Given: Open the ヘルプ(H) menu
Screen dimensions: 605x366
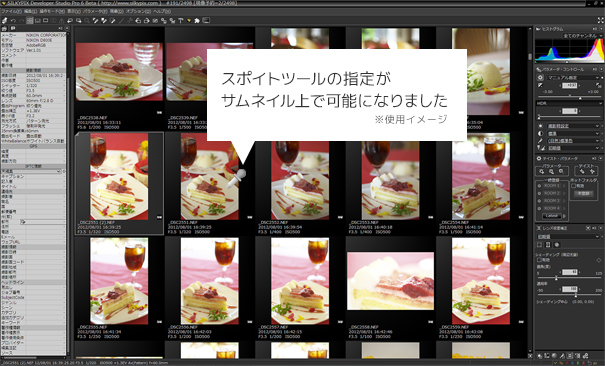Looking at the screenshot, I should [x=162, y=11].
